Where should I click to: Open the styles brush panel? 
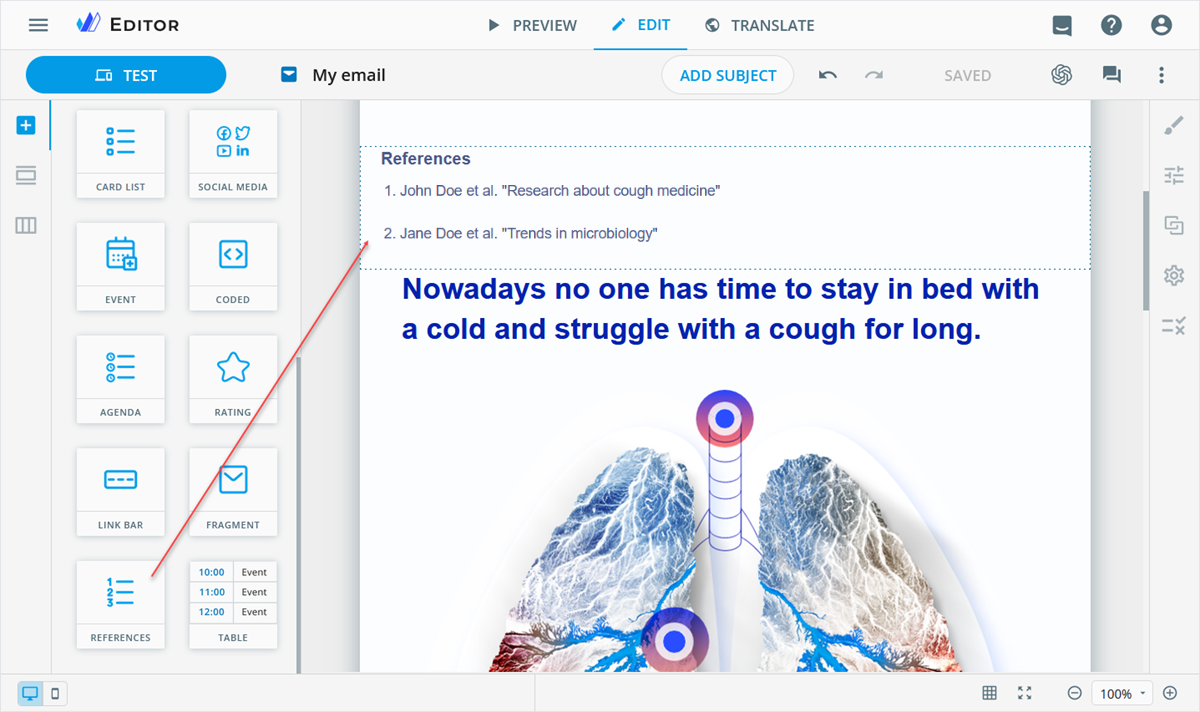tap(1174, 126)
